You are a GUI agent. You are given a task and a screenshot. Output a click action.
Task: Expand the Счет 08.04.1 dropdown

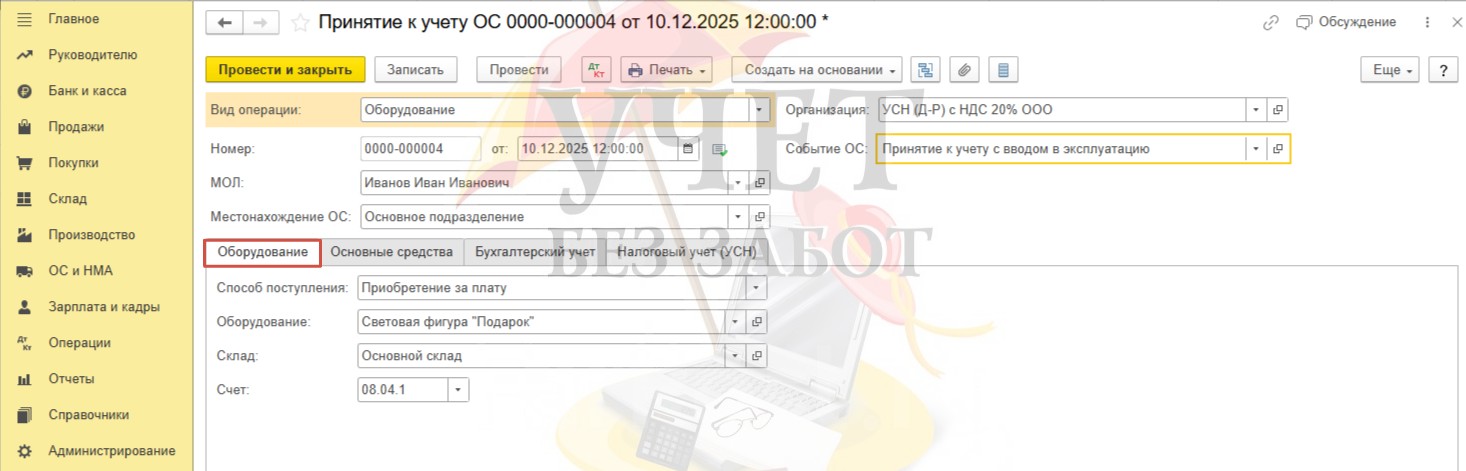pos(459,389)
